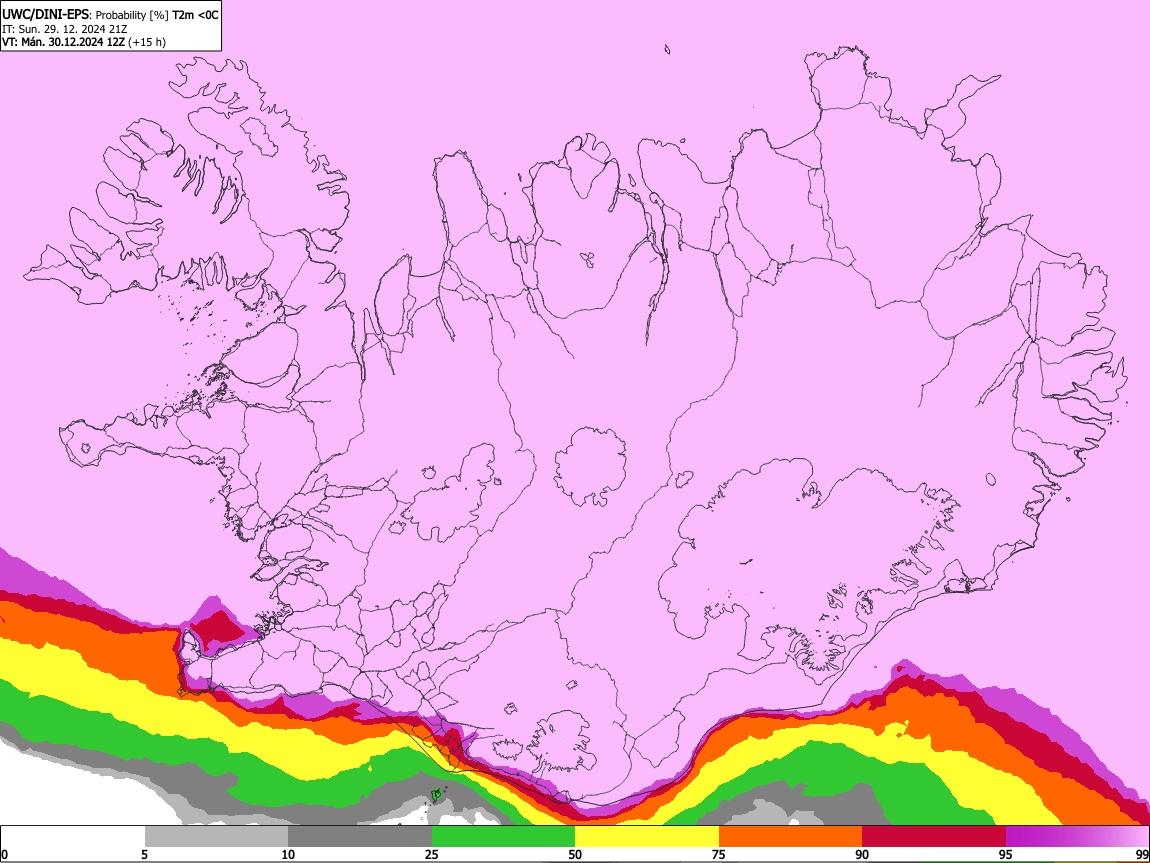The height and width of the screenshot is (863, 1150).
Task: Click the "IT: Sun. 29. 12. 2024 21Z" line
Action: click(x=65, y=29)
